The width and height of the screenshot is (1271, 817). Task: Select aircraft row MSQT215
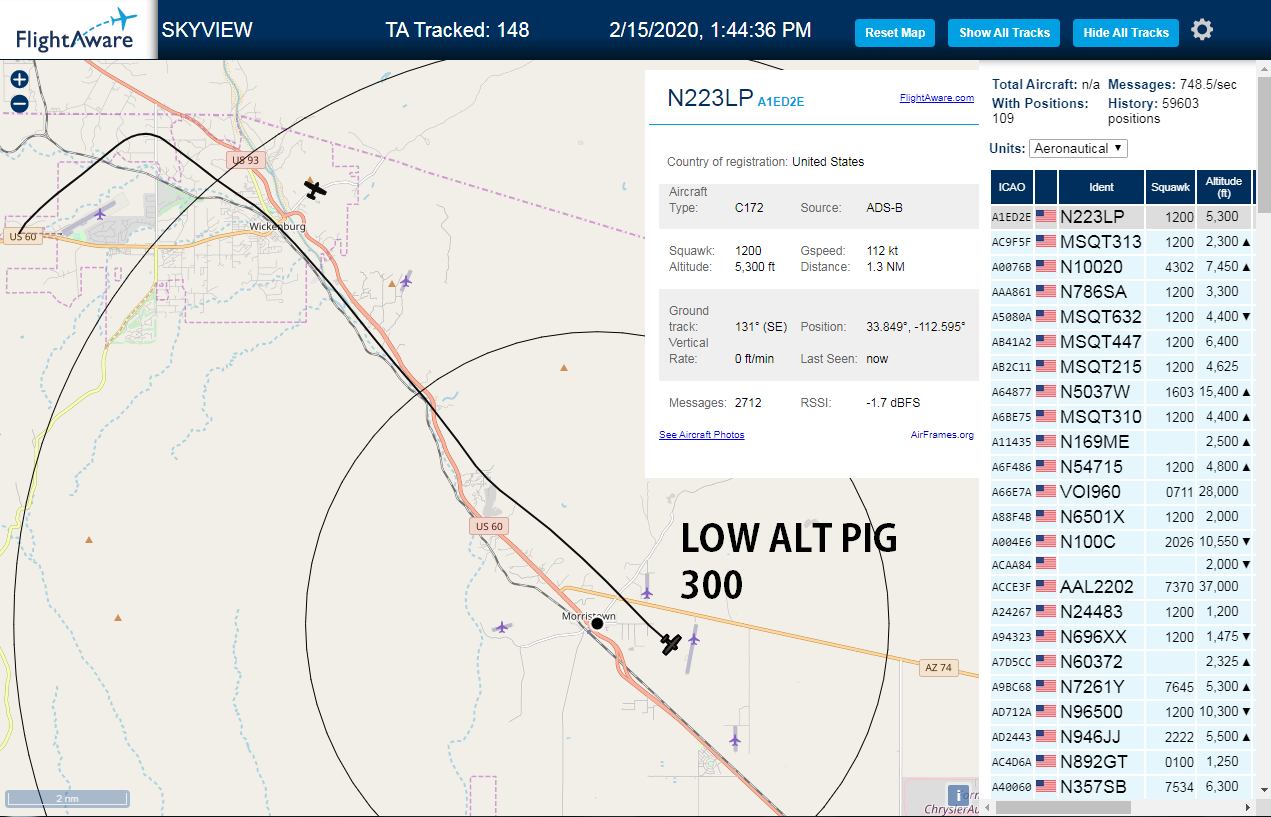[x=1121, y=366]
